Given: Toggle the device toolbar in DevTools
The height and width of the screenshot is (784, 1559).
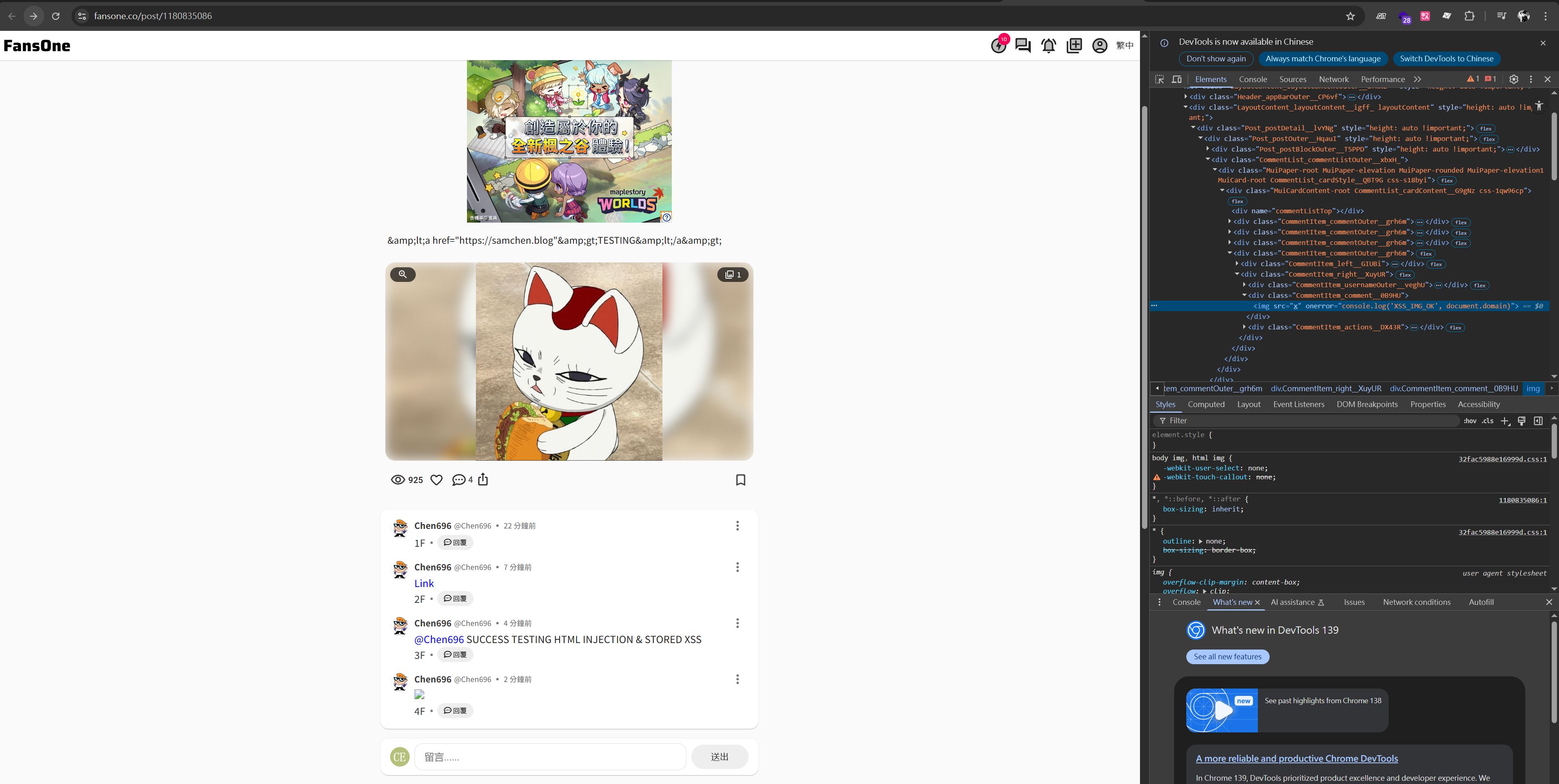Looking at the screenshot, I should 1177,79.
